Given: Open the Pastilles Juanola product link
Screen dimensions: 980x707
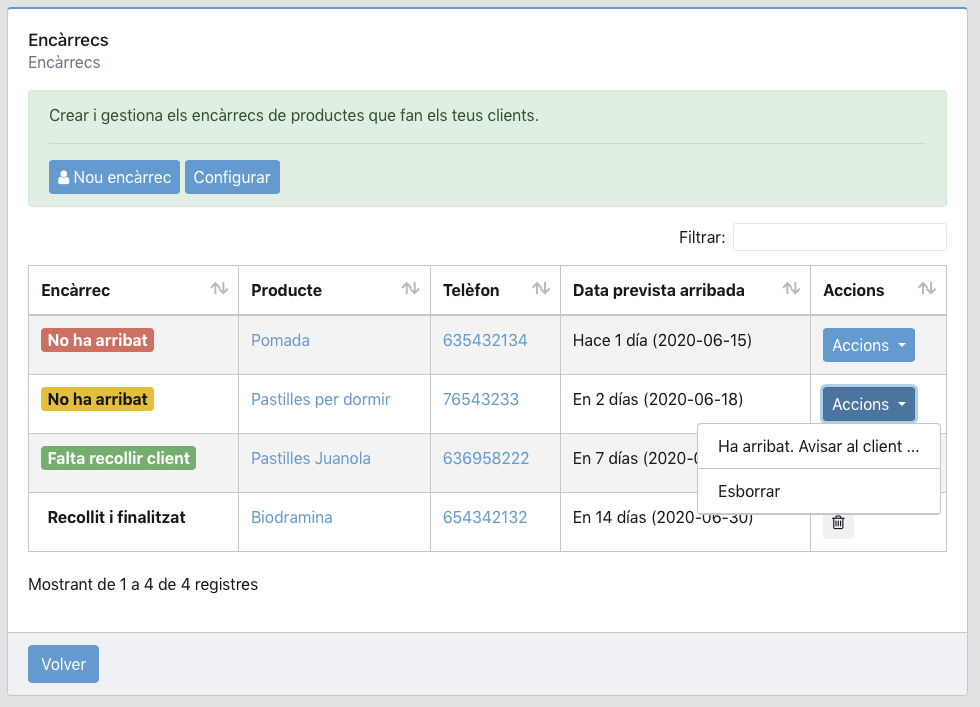Looking at the screenshot, I should 311,458.
